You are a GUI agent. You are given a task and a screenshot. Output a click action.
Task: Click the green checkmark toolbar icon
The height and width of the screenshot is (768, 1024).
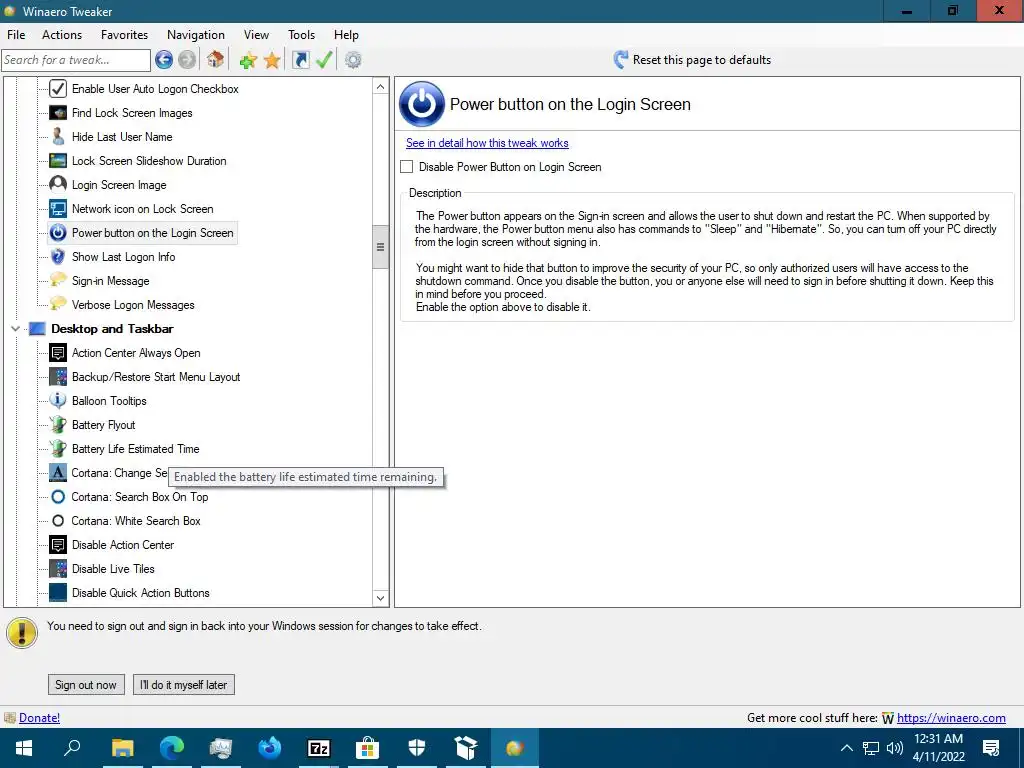(324, 60)
